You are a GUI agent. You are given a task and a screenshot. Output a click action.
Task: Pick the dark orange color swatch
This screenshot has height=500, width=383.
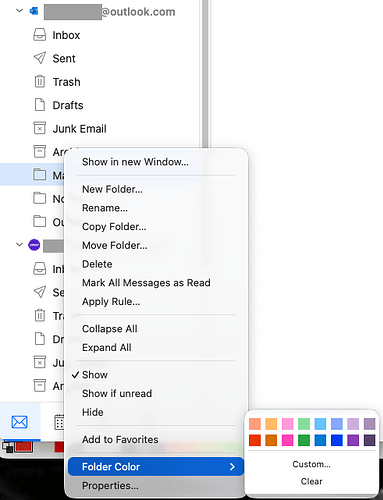click(x=271, y=440)
